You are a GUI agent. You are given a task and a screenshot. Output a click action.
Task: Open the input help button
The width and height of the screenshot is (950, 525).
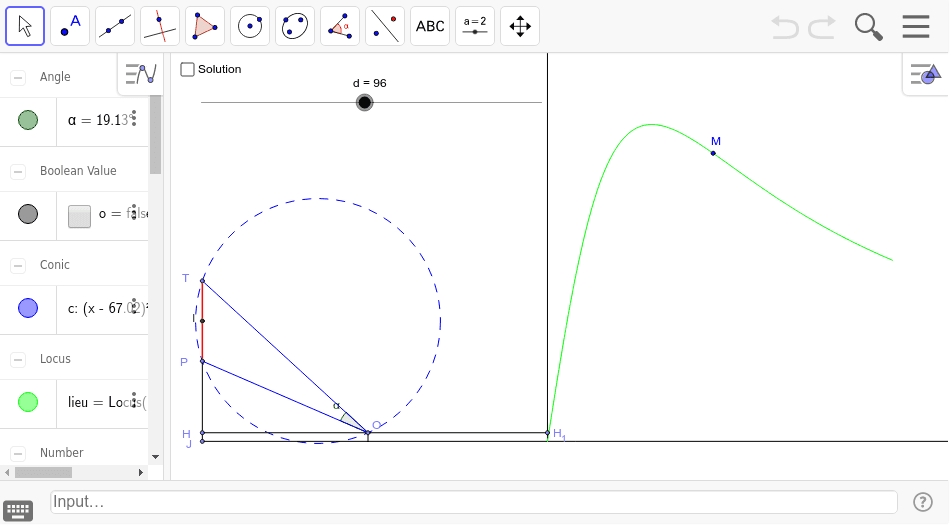[922, 502]
